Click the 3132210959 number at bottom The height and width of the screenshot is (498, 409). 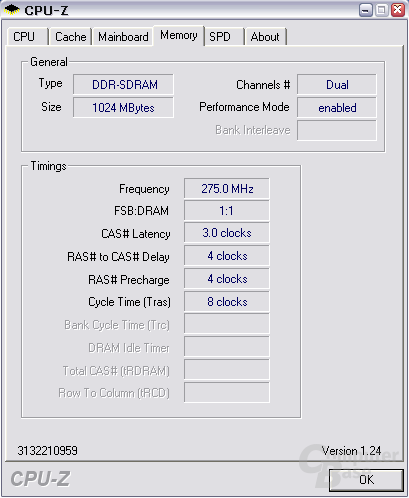pyautogui.click(x=48, y=451)
